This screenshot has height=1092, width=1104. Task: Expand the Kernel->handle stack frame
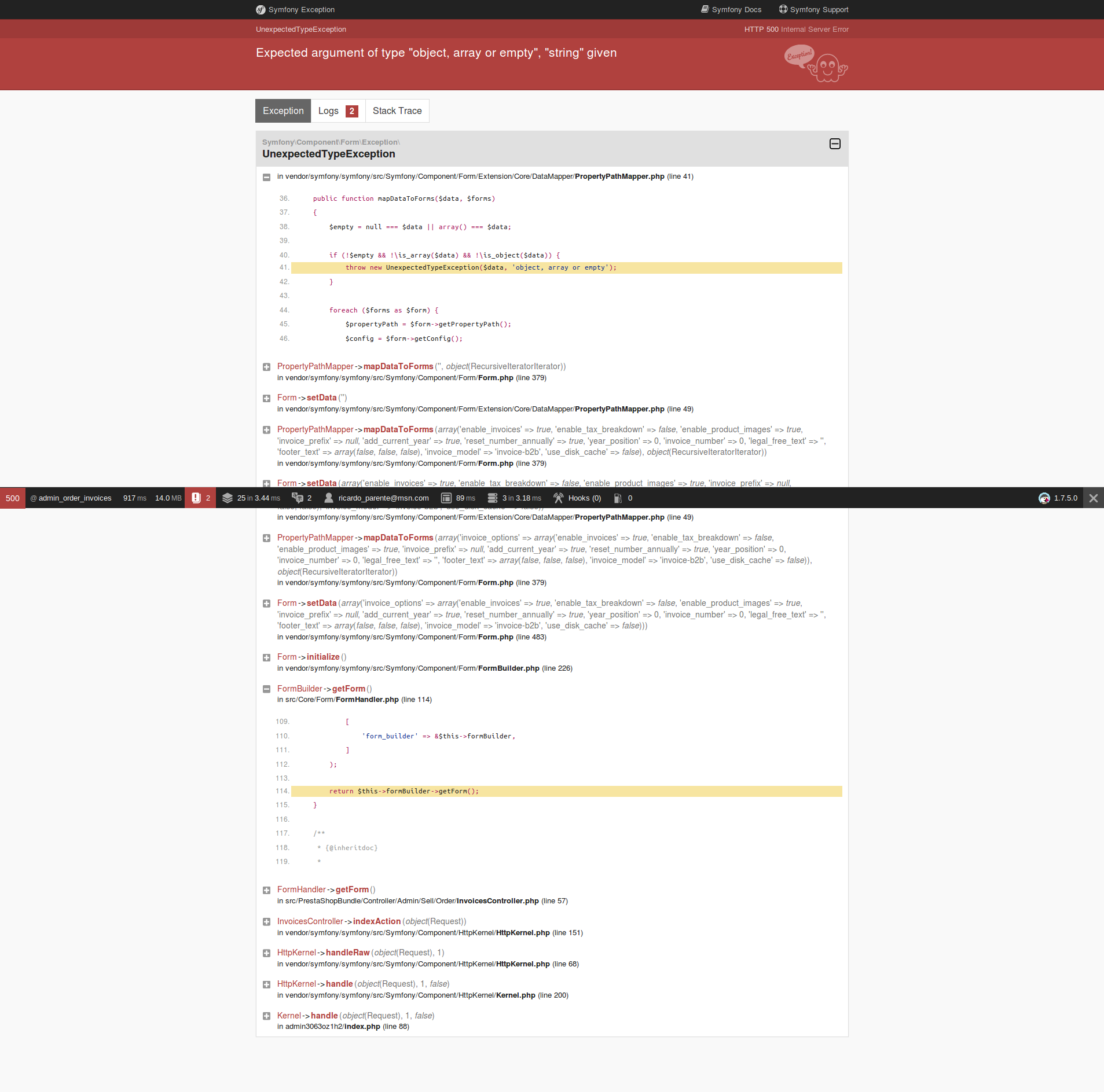point(267,1016)
